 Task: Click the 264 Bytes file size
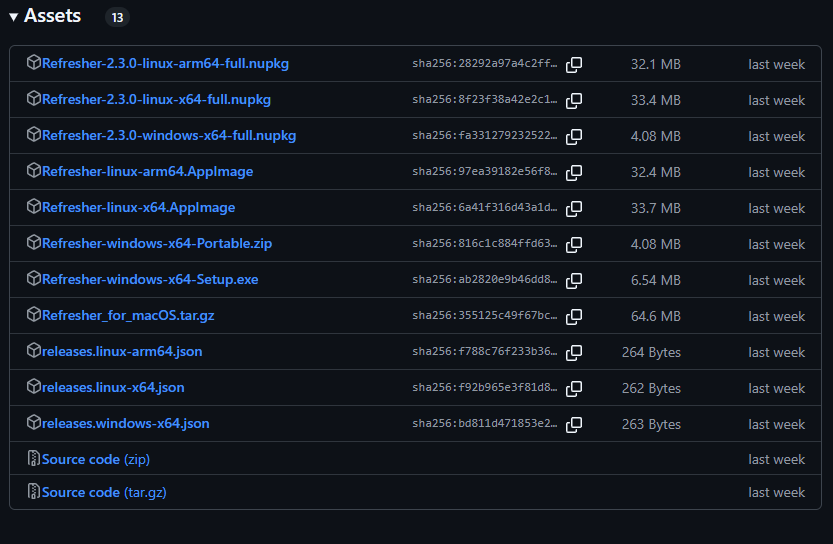[x=651, y=352]
